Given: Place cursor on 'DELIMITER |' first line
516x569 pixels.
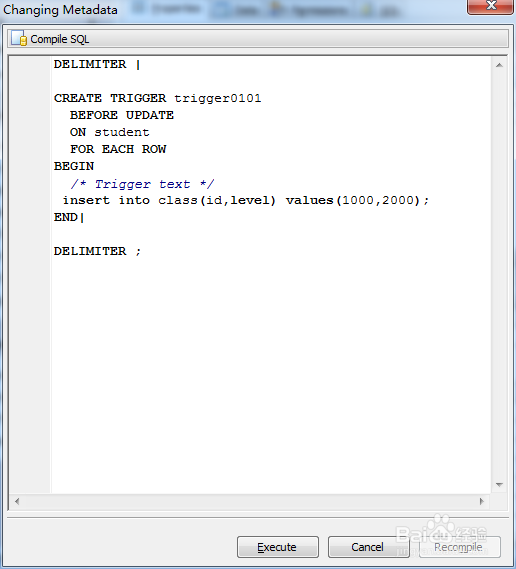Looking at the screenshot, I should point(97,65).
